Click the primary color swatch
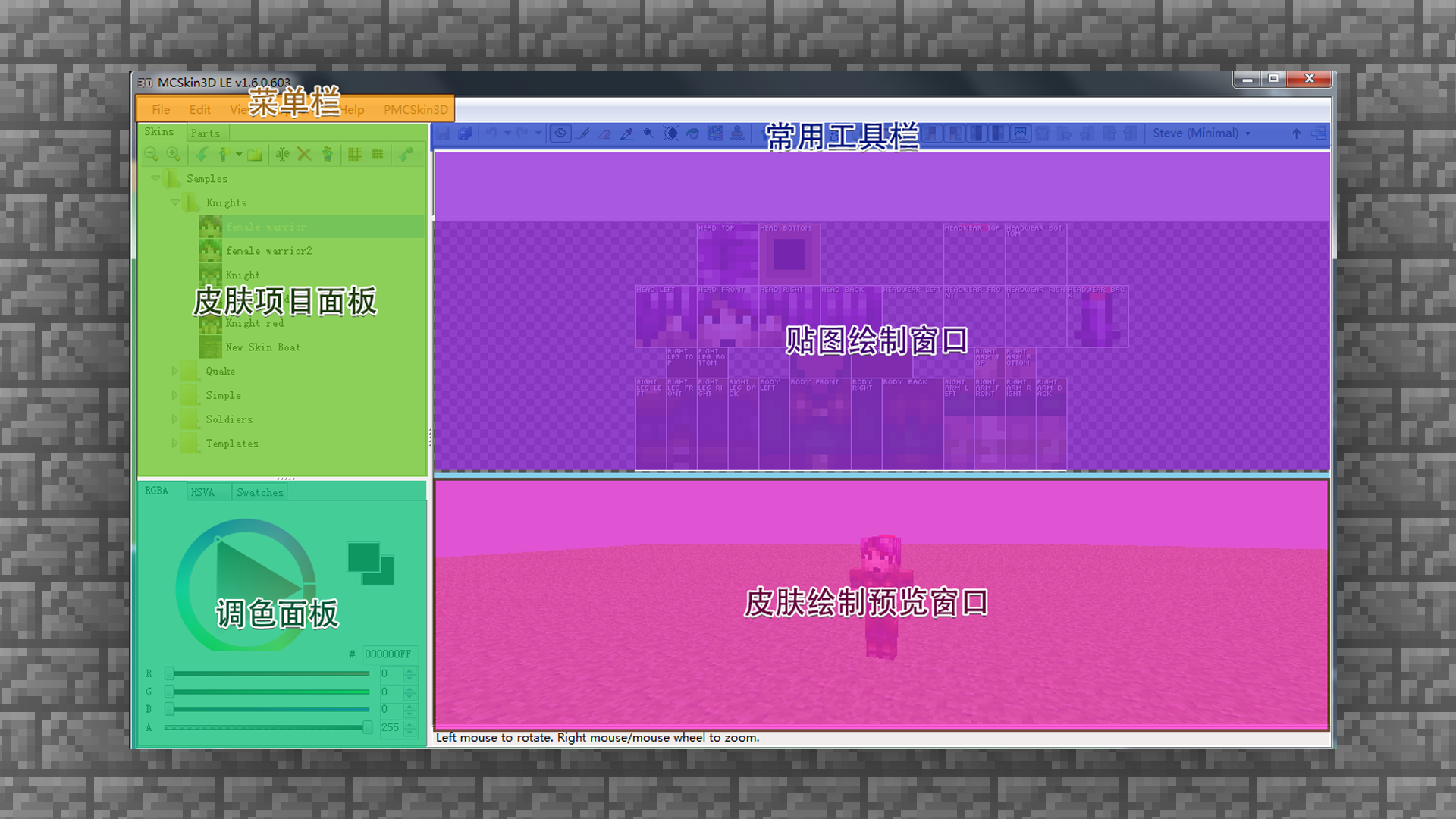The width and height of the screenshot is (1456, 819). pyautogui.click(x=363, y=557)
